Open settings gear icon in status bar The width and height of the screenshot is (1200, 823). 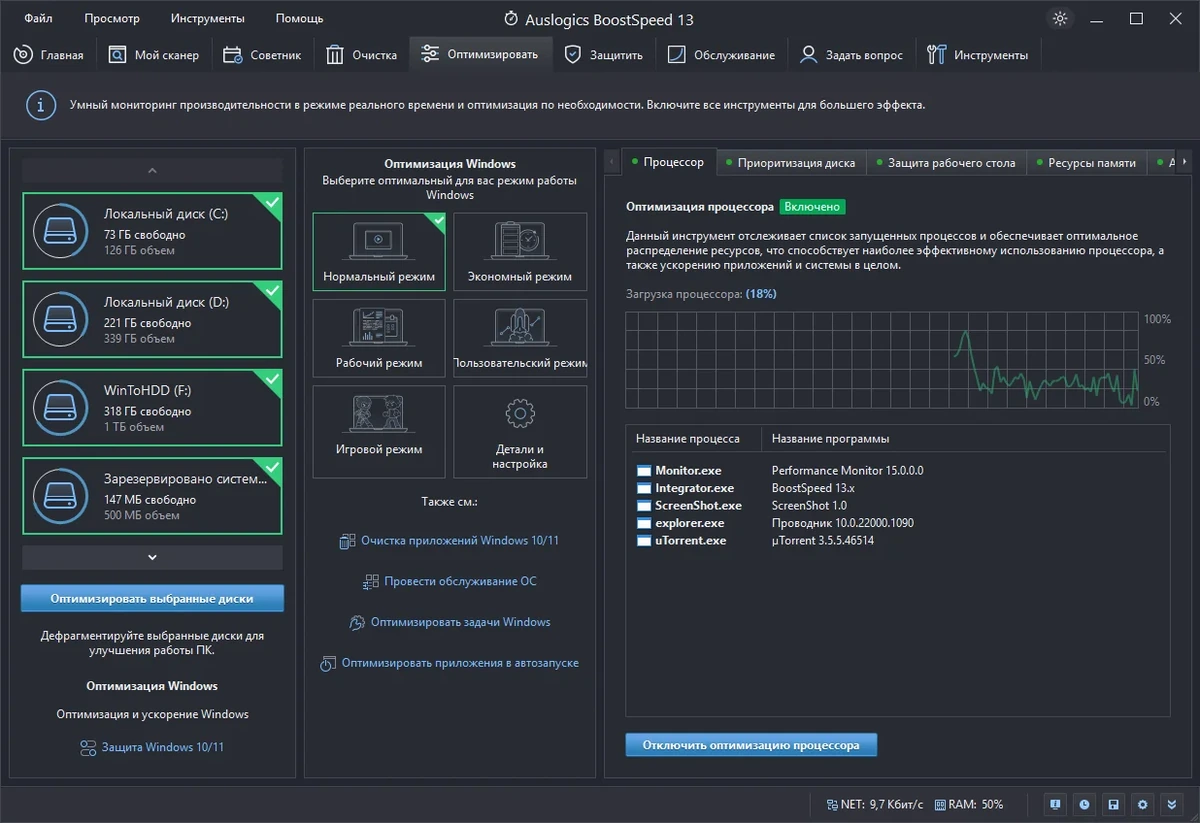(1143, 804)
